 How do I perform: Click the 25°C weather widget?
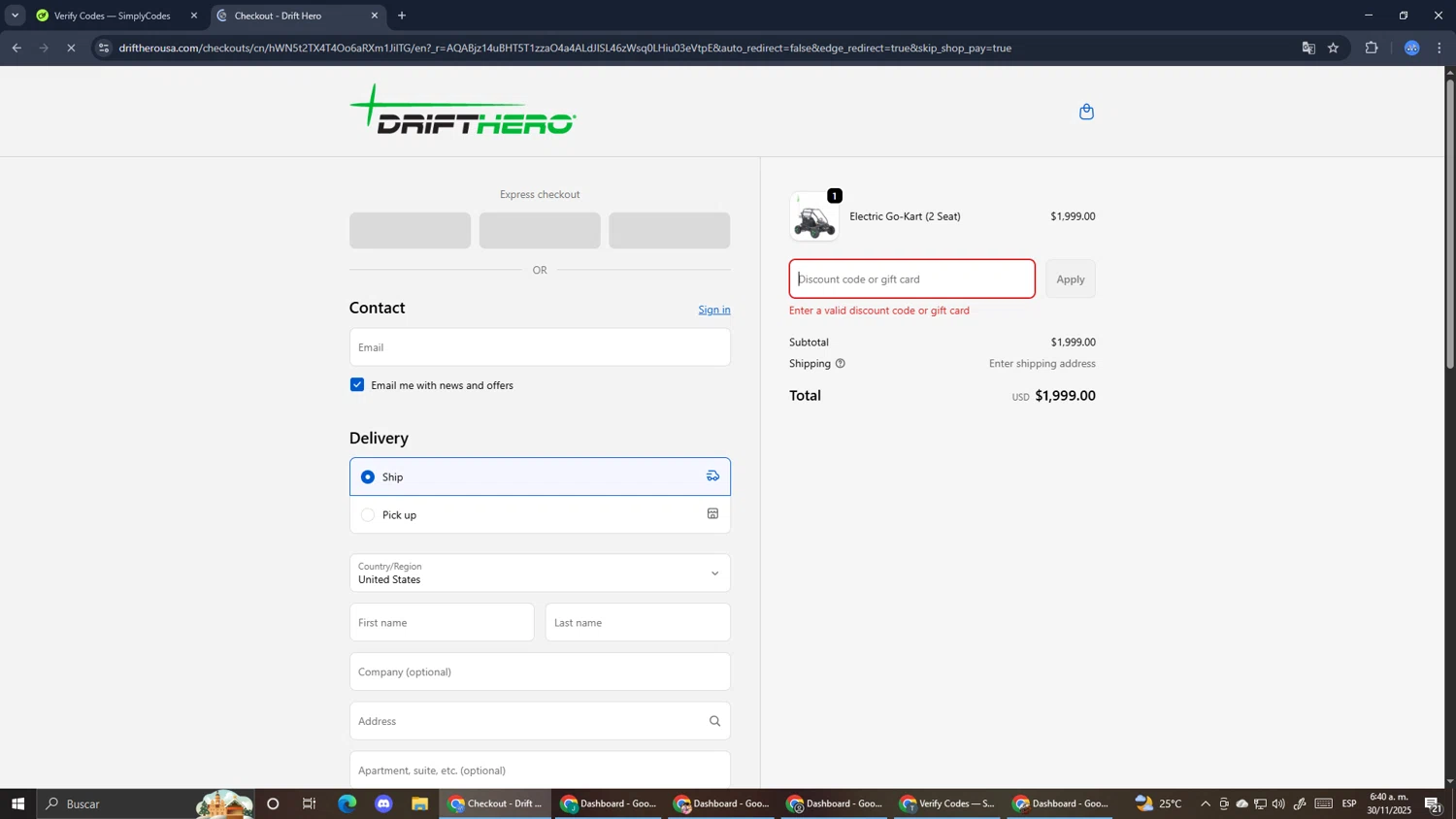[x=1159, y=803]
